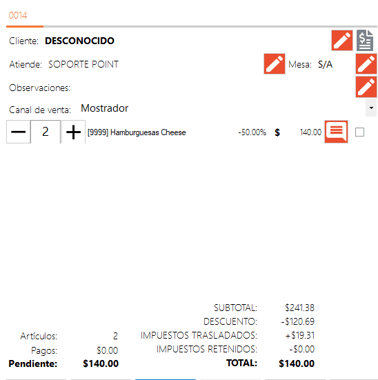The image size is (378, 380).
Task: Click the quantity field showing 2
Action: click(46, 132)
